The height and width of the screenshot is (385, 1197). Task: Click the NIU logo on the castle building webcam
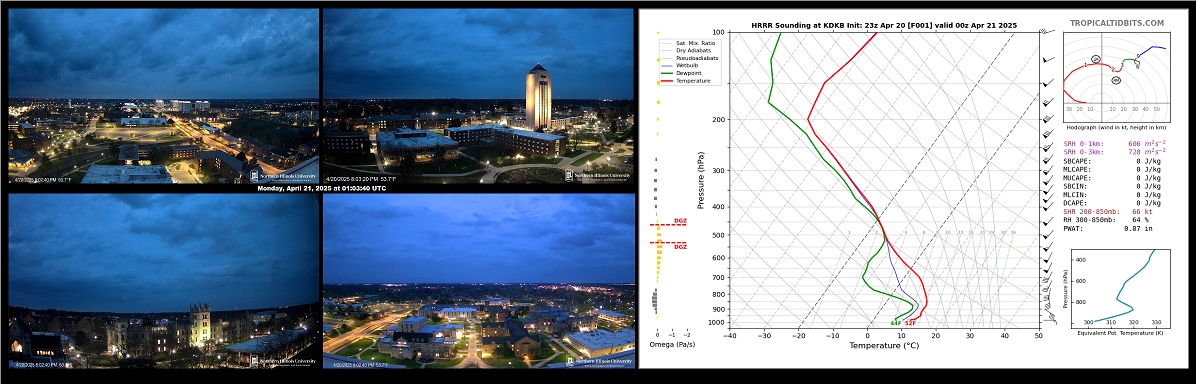pos(283,361)
